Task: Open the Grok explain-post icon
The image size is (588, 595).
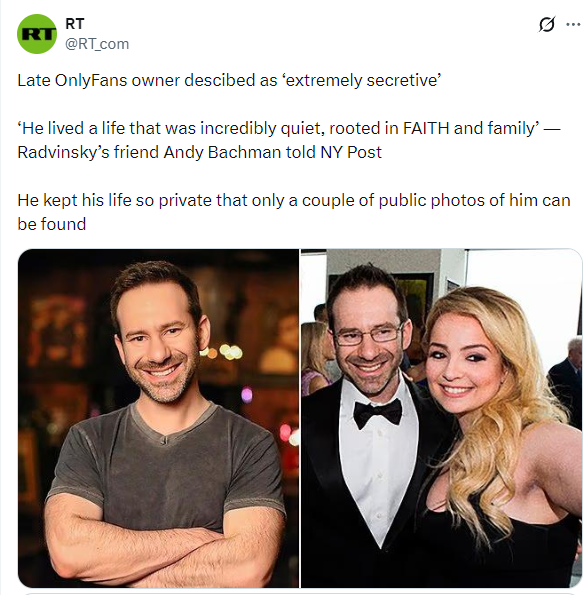Action: tap(546, 25)
